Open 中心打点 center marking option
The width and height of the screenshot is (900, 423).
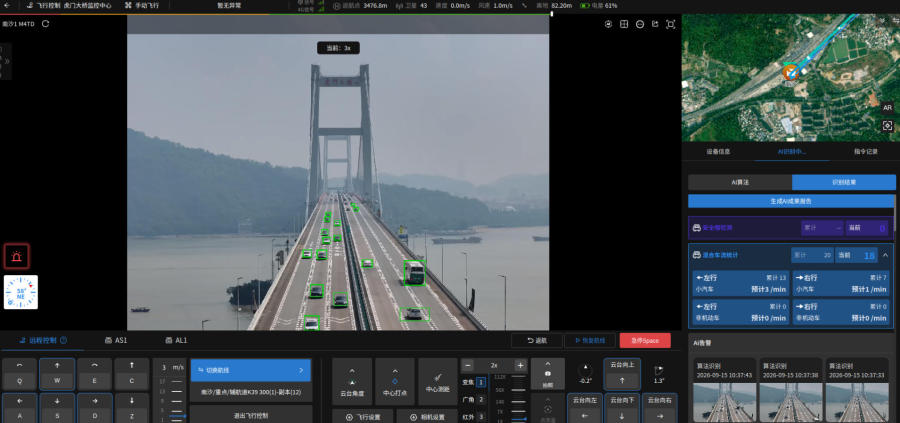[395, 382]
